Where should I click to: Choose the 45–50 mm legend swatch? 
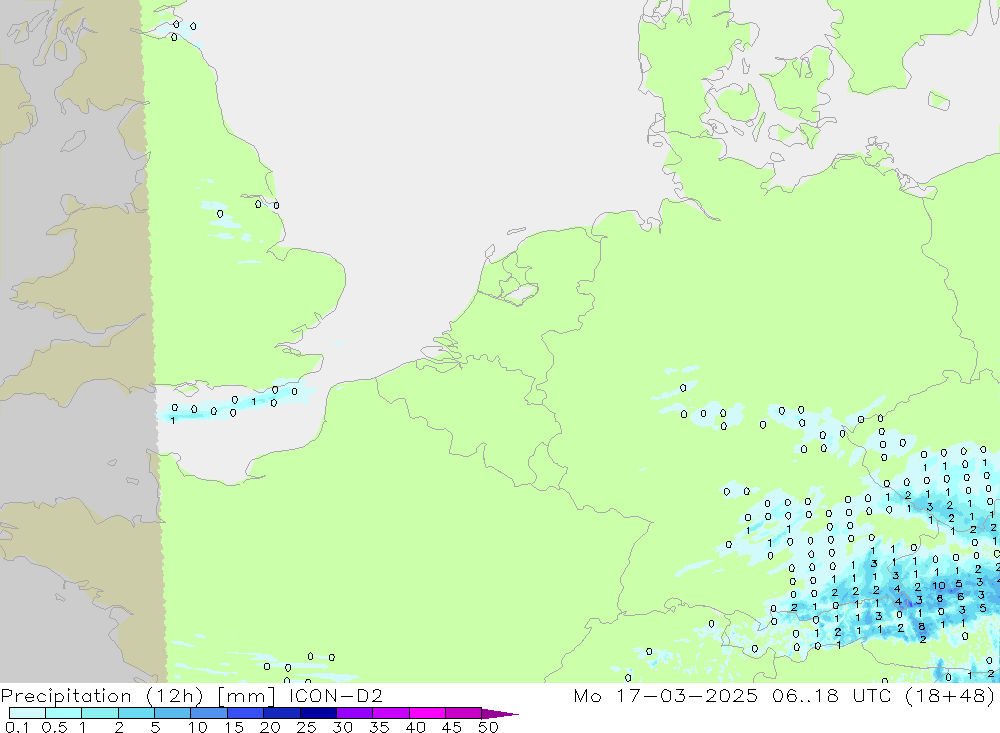coord(463,713)
